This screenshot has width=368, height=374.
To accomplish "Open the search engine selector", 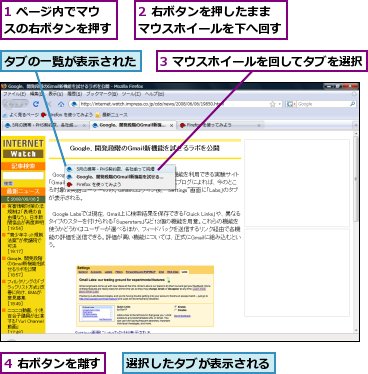I will point(291,104).
